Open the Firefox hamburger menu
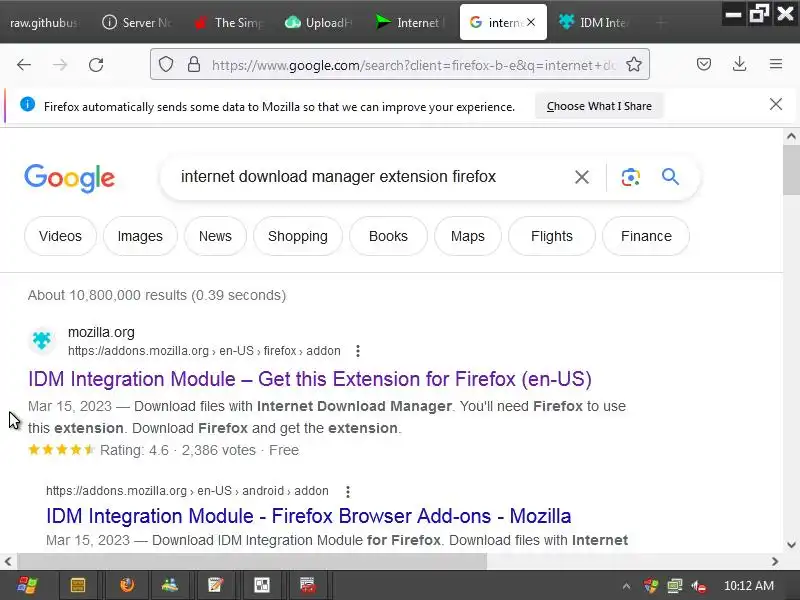 pos(776,64)
